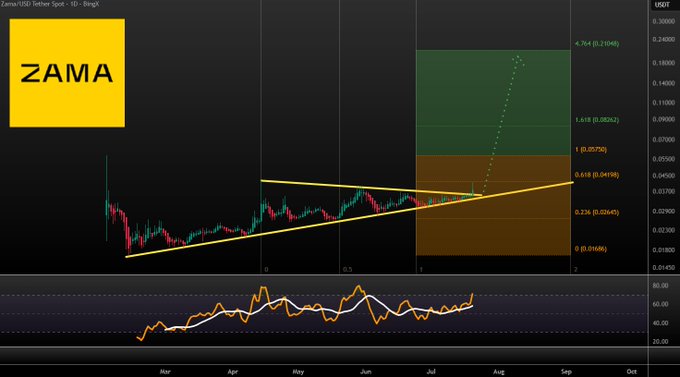Click the Mar label on time axis

[165, 372]
